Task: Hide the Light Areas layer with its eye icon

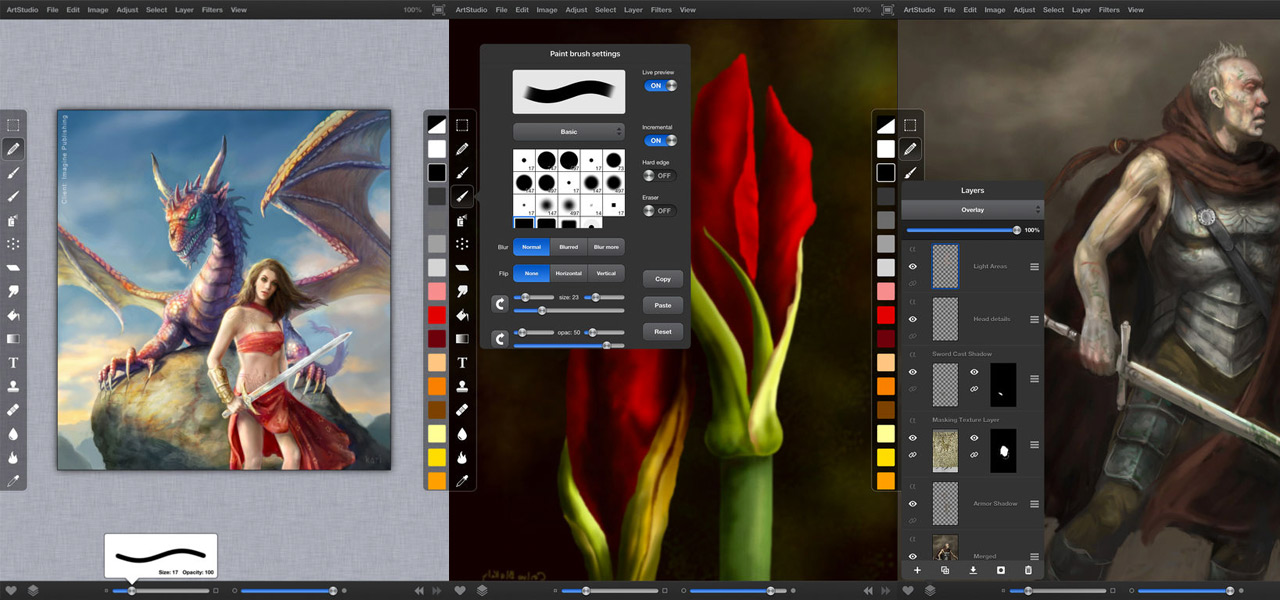Action: [913, 267]
